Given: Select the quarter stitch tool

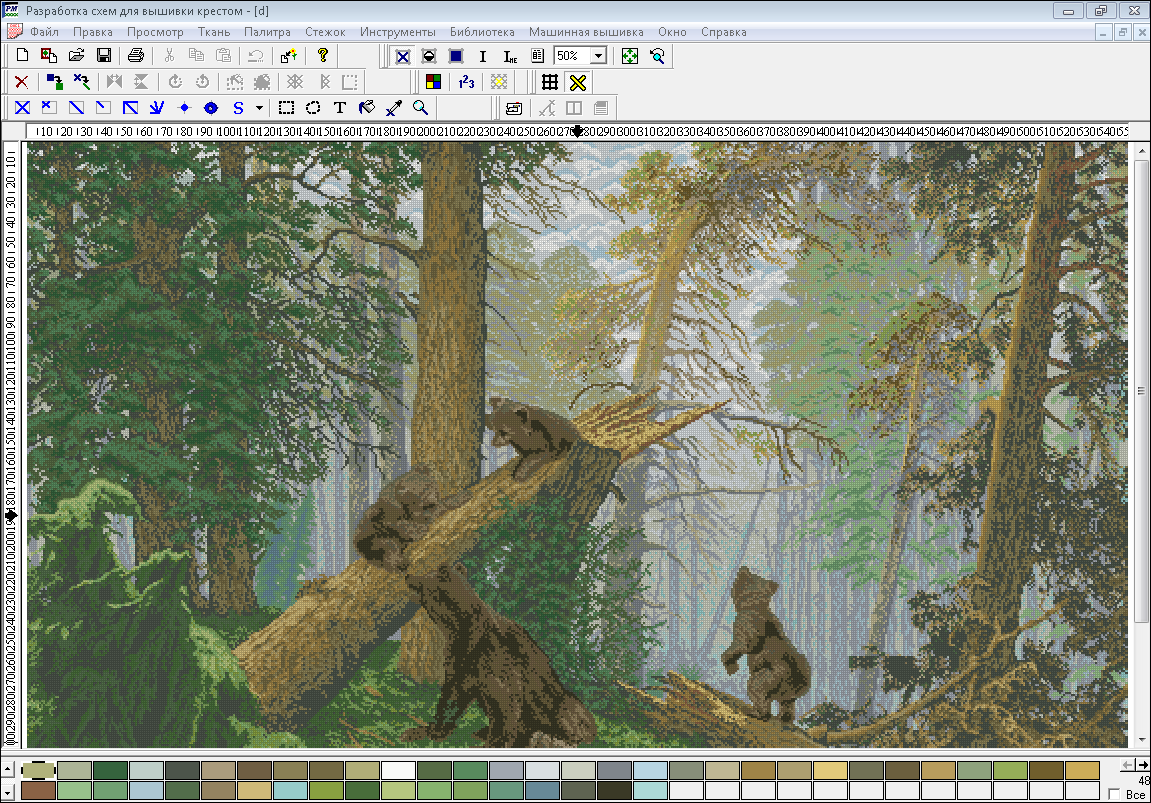Looking at the screenshot, I should (x=104, y=108).
